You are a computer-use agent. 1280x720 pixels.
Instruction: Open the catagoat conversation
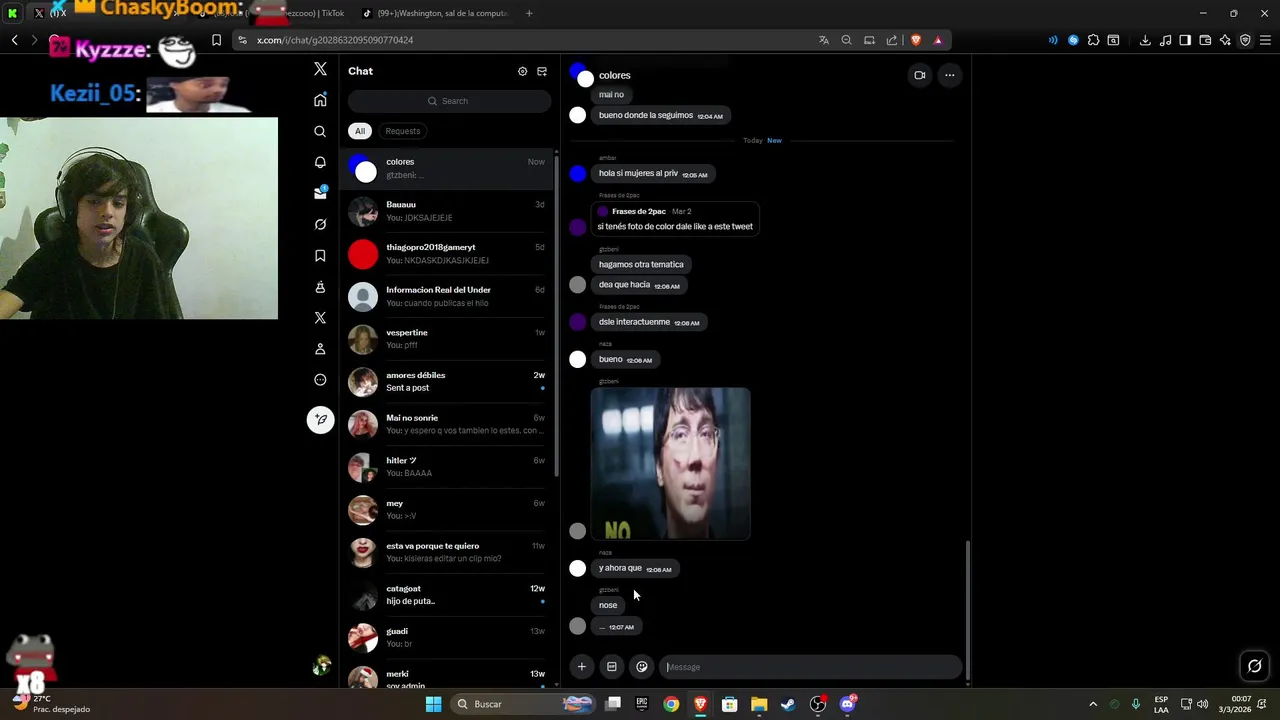click(x=447, y=595)
